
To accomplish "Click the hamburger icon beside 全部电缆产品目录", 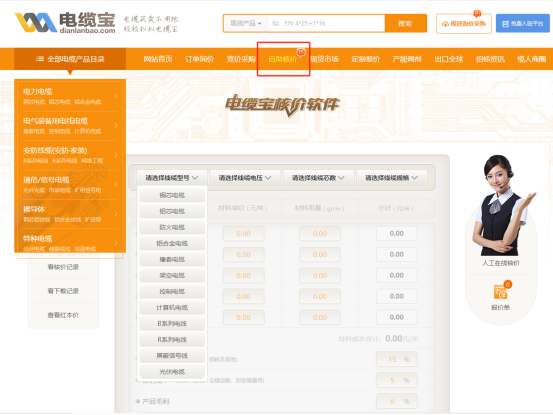I will click(40, 59).
